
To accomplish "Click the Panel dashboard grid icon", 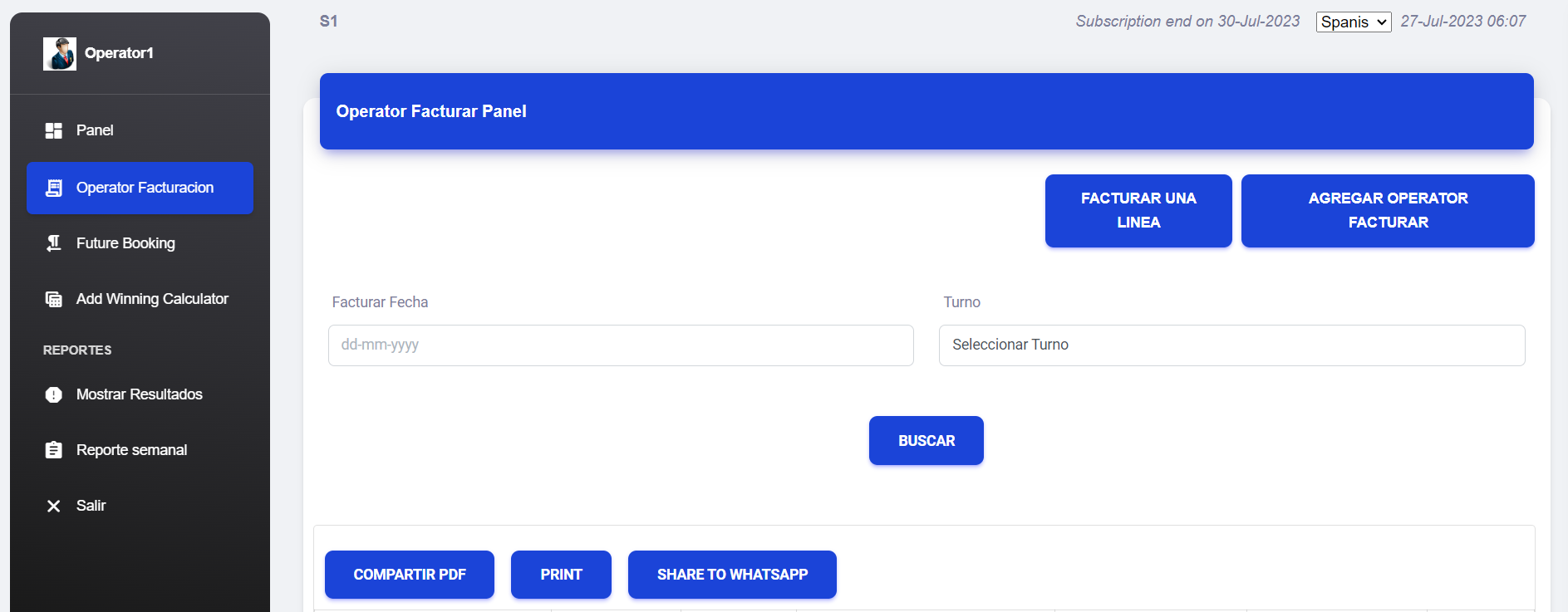I will (x=54, y=130).
